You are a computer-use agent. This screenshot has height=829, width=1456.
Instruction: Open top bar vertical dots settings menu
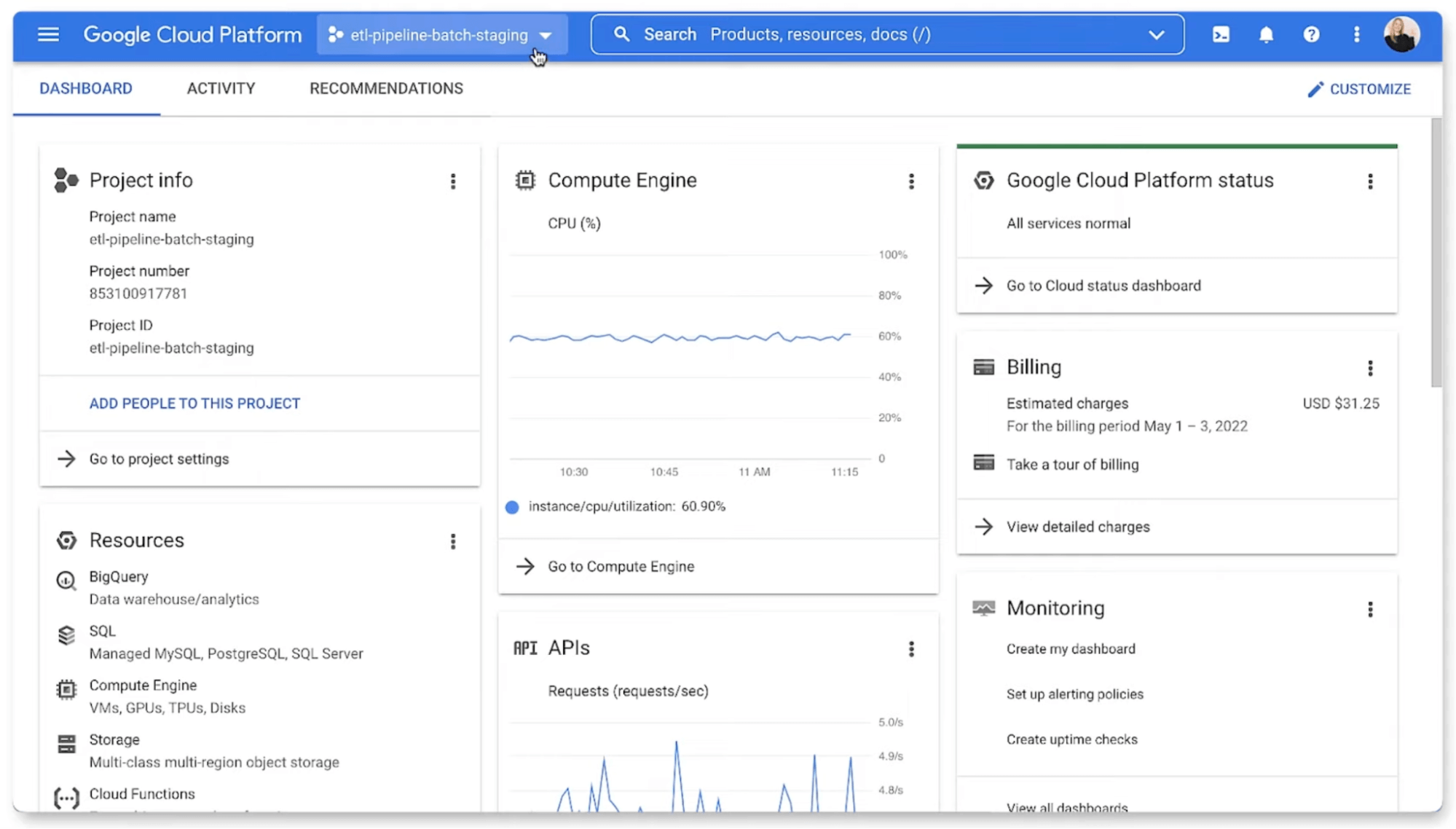click(1356, 34)
